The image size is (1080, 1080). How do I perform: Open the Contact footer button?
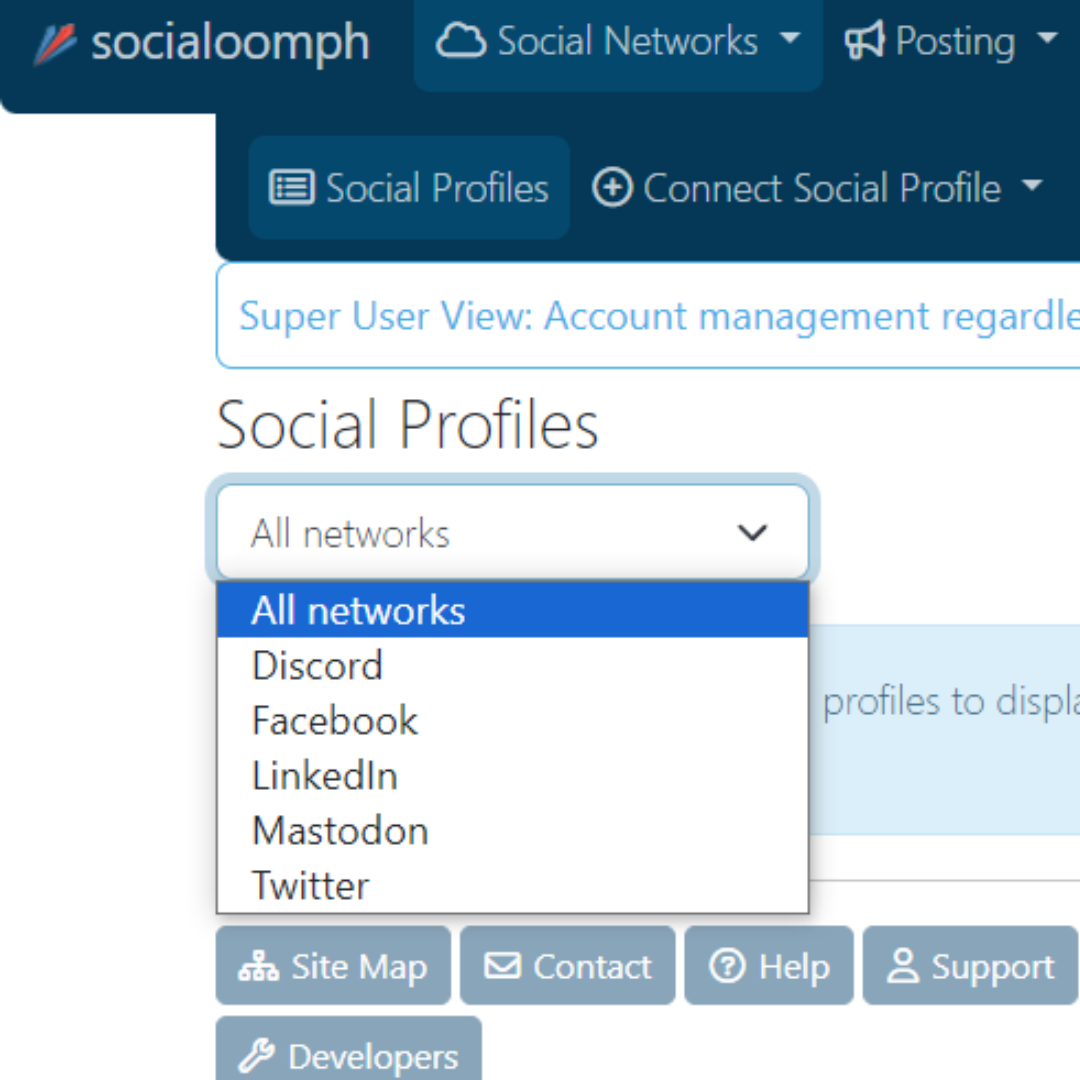[x=568, y=965]
